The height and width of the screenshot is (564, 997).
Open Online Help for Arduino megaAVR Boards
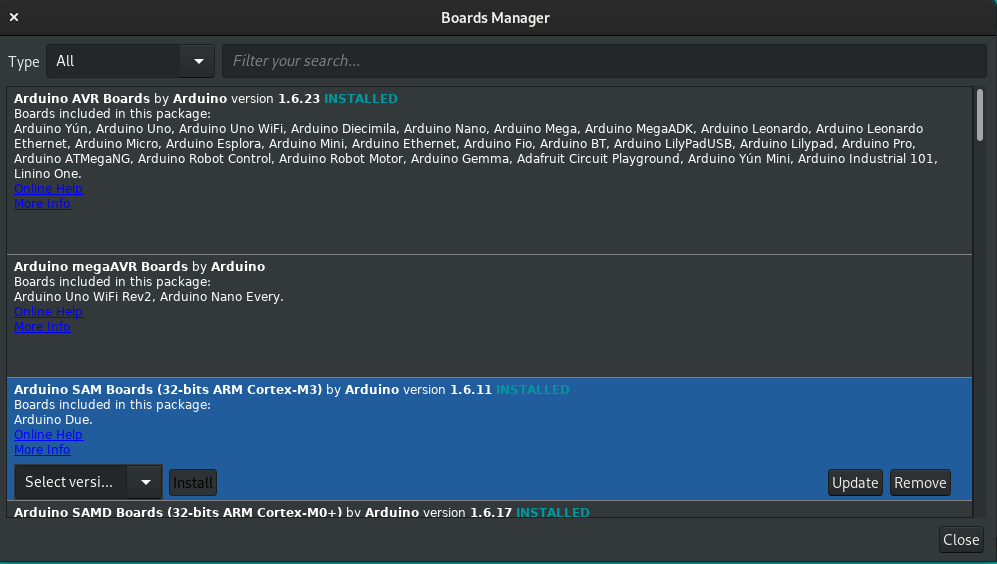pyautogui.click(x=48, y=312)
